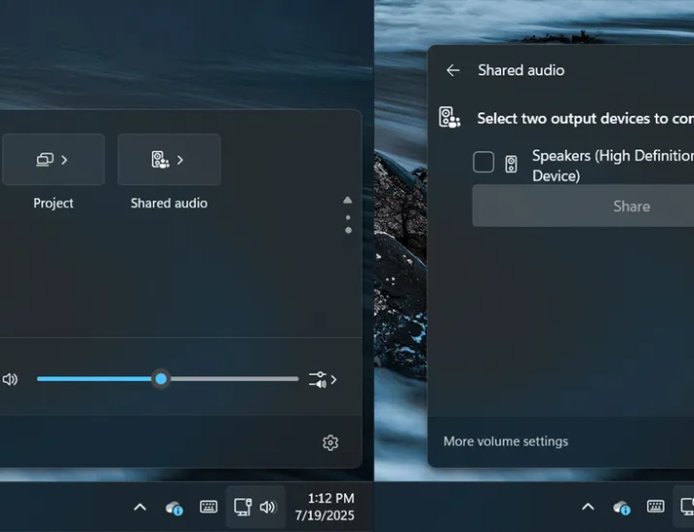The height and width of the screenshot is (532, 694).
Task: Expand sound output list next to slider
Action: point(322,380)
